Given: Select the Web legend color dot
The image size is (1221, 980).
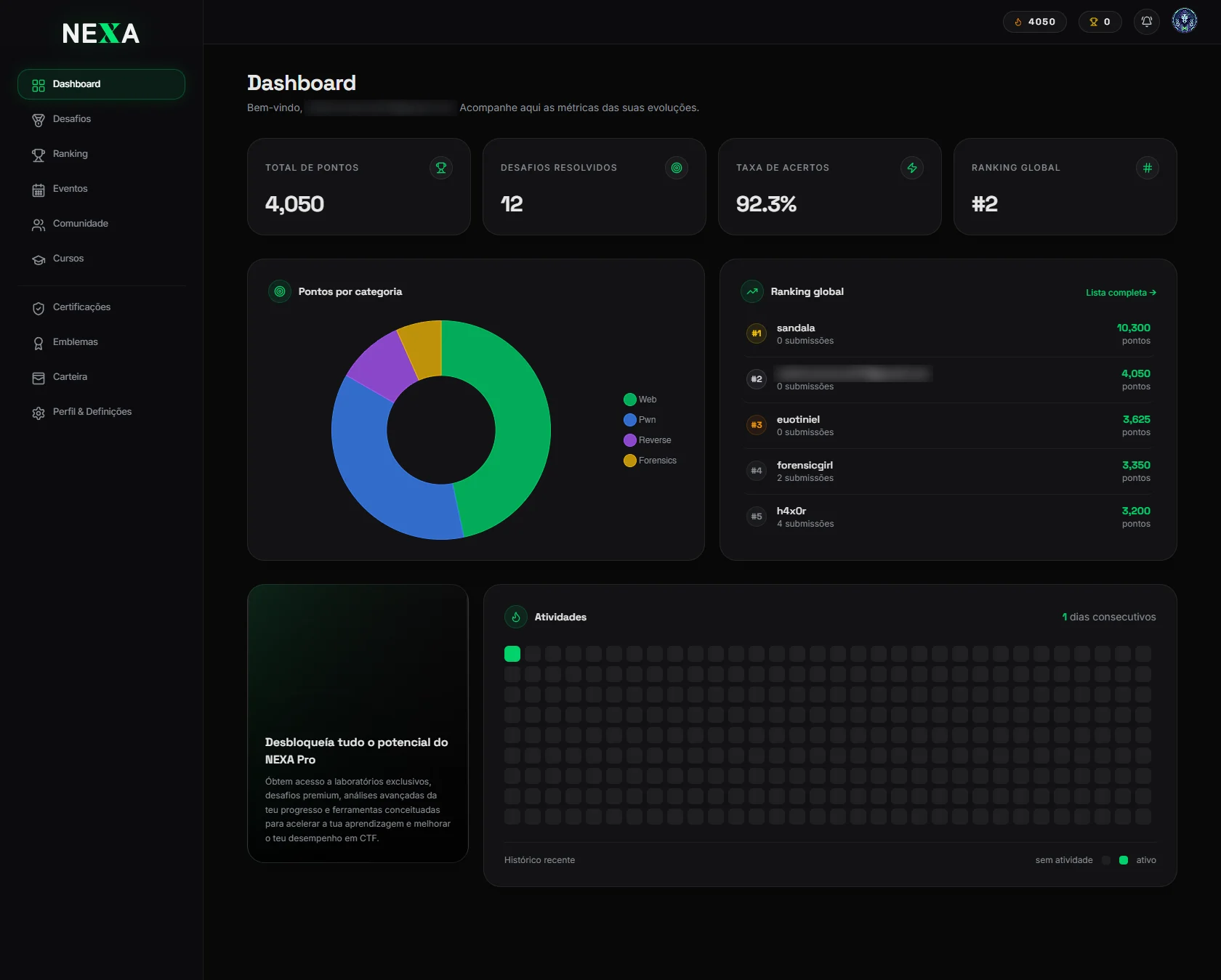Looking at the screenshot, I should 630,400.
